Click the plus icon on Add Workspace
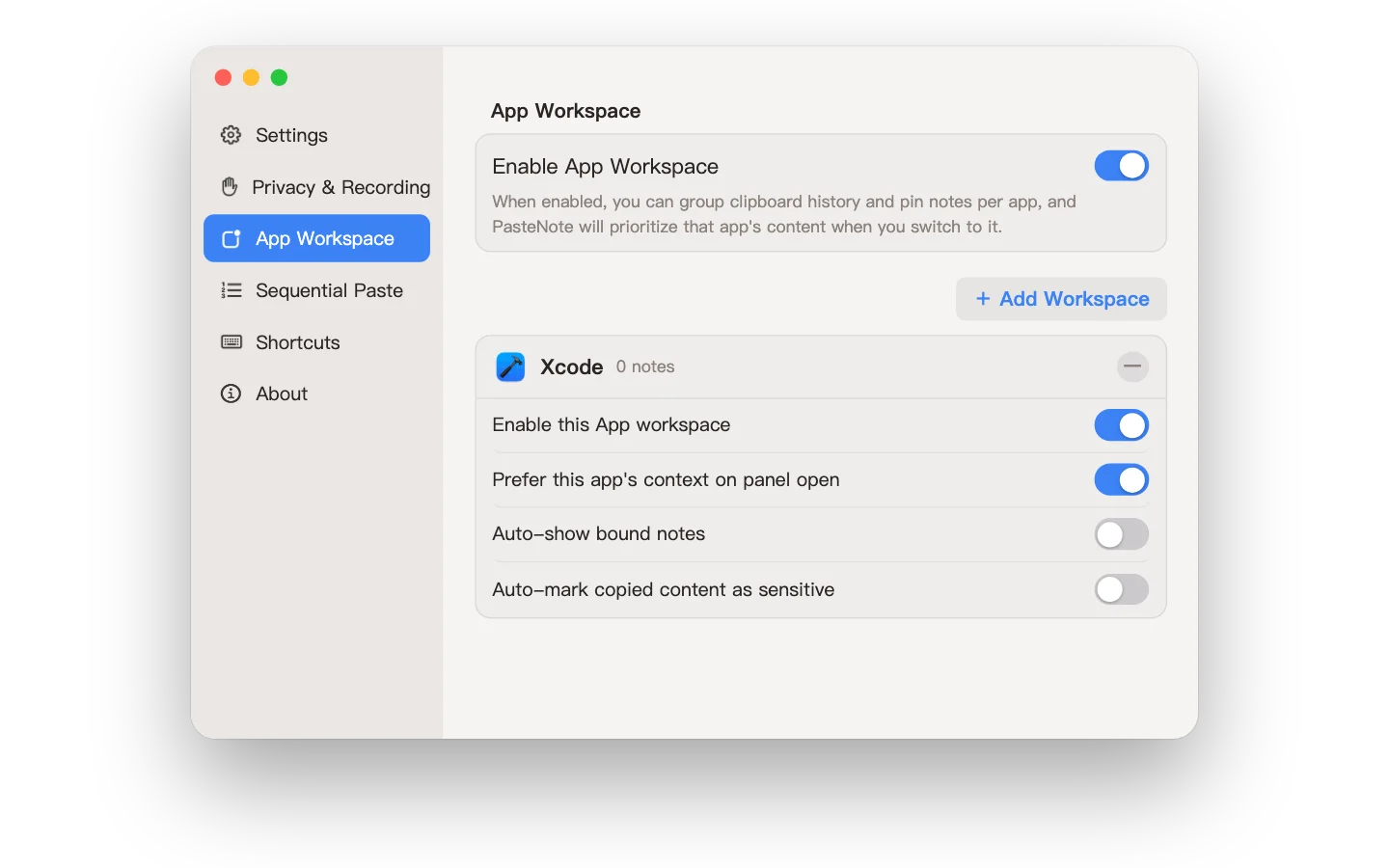 pos(983,299)
